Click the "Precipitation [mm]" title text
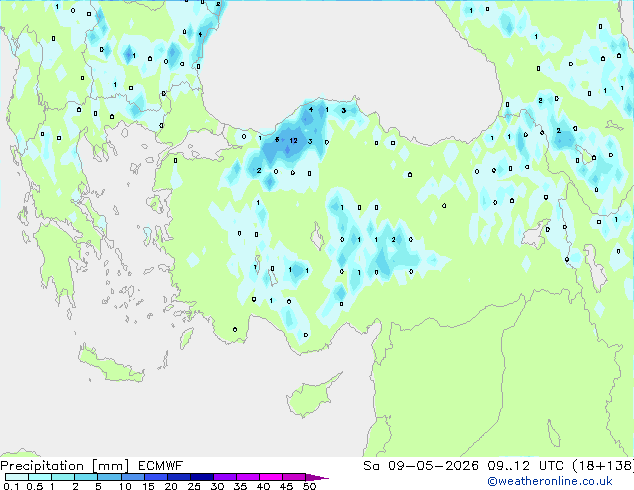The image size is (634, 490). pos(65,466)
